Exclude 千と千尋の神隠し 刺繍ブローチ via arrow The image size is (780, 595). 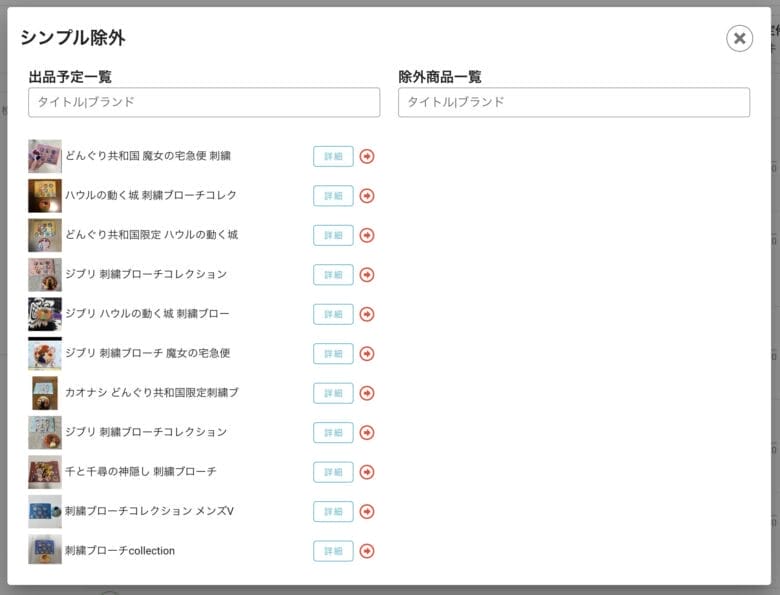[367, 472]
